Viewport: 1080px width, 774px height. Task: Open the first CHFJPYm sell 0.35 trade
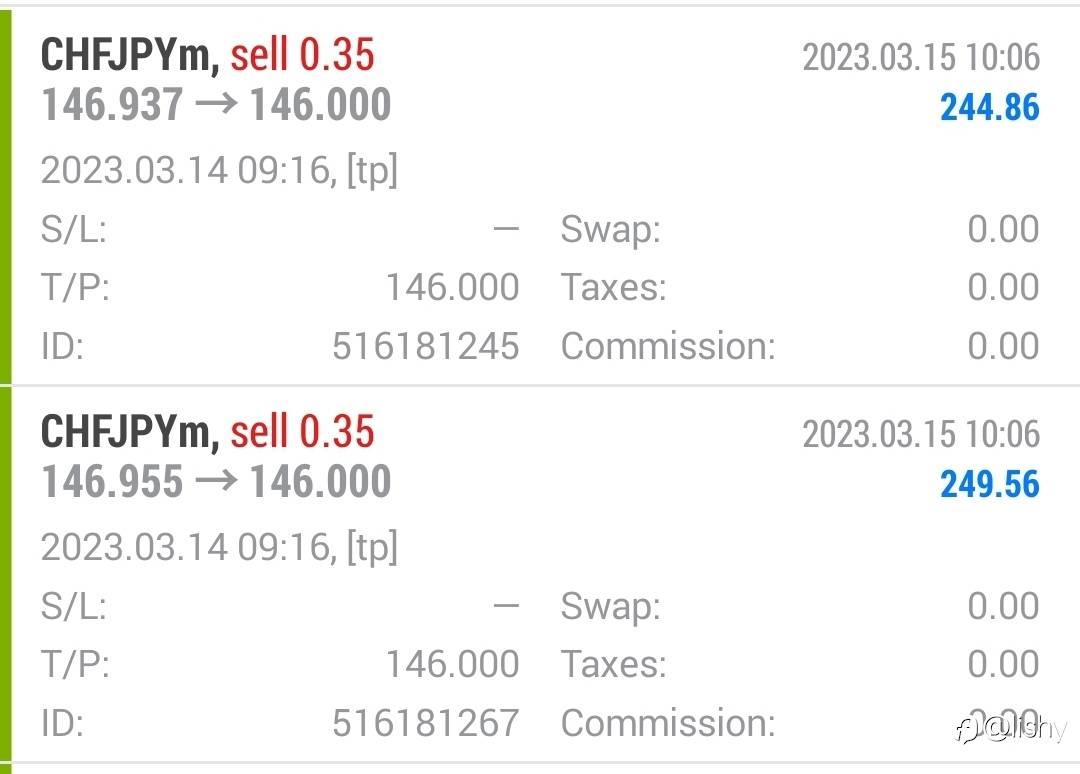coord(207,55)
